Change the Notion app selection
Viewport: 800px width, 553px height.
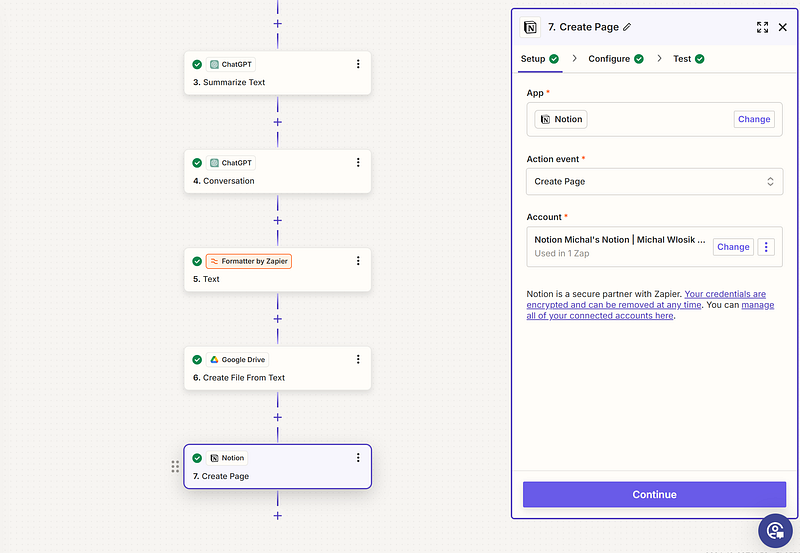[754, 119]
